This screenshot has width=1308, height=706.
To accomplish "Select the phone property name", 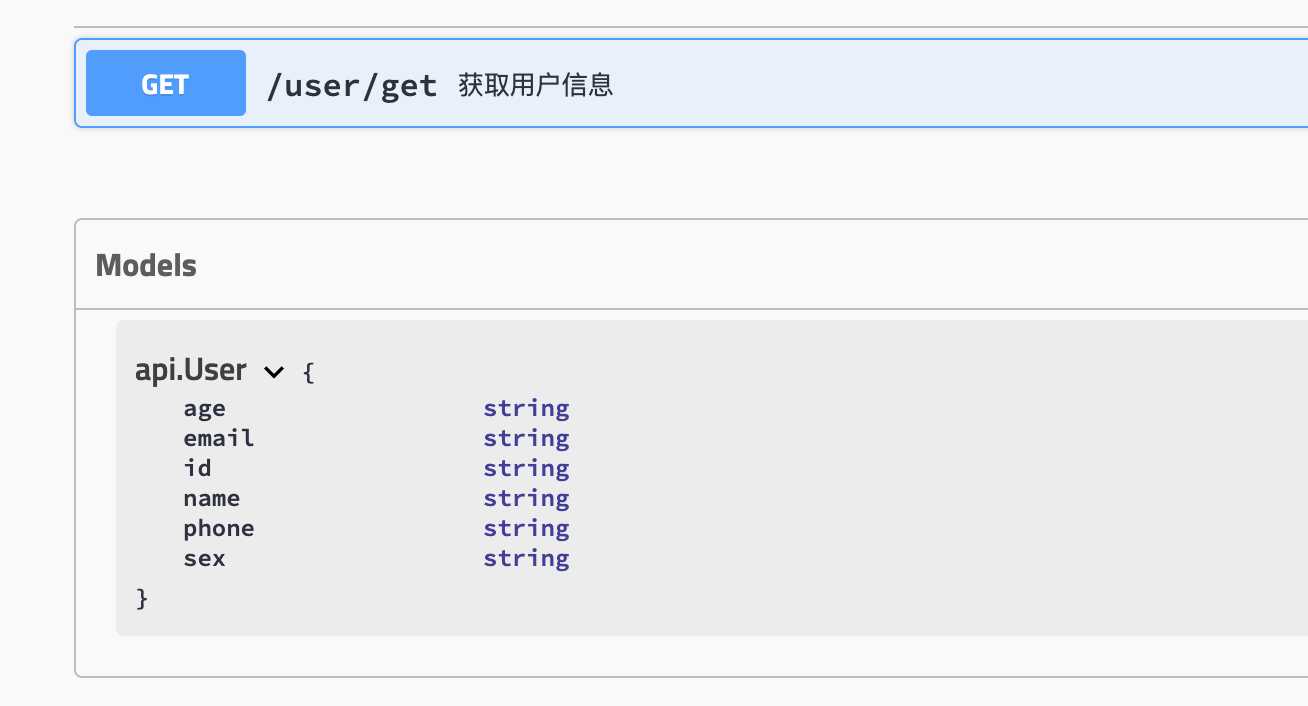I will pos(219,528).
